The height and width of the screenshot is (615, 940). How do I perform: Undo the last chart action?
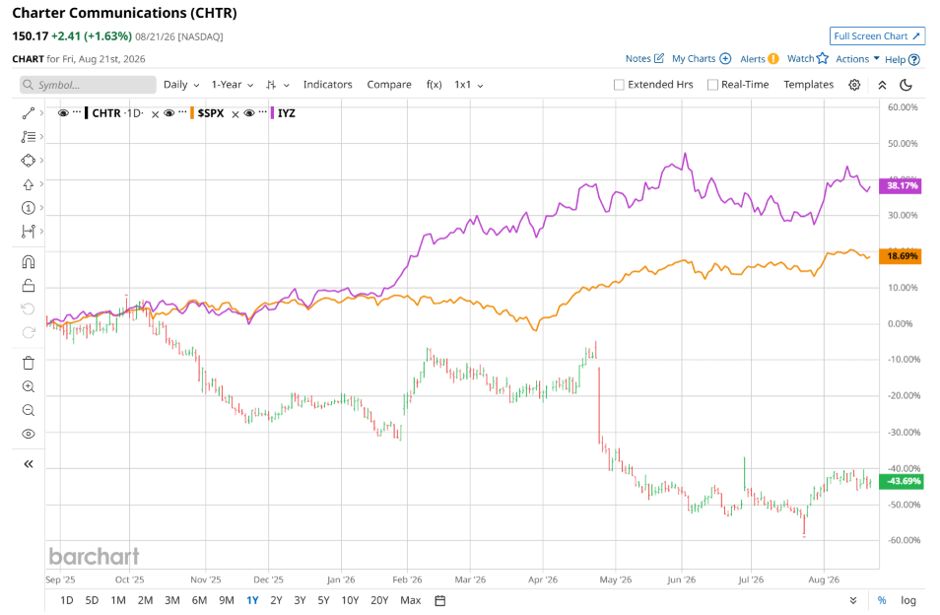[28, 309]
